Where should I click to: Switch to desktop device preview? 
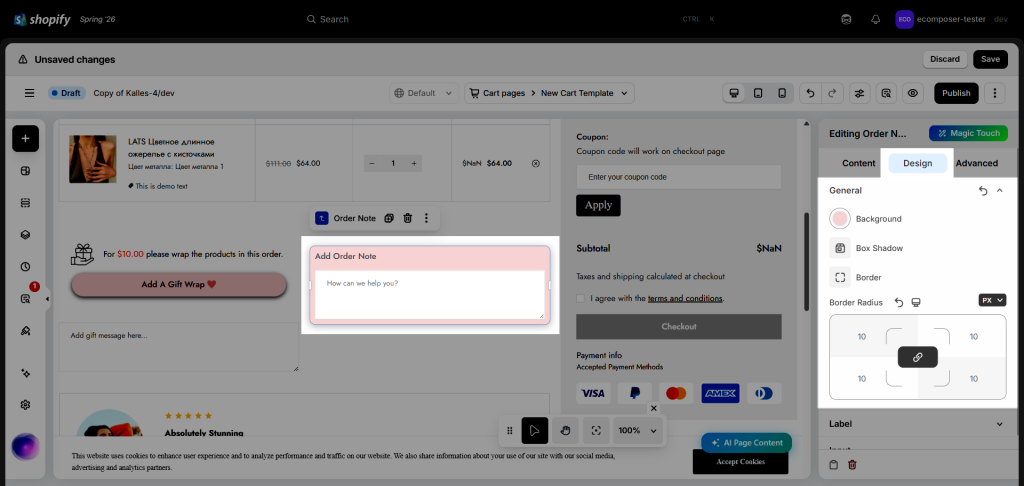734,93
